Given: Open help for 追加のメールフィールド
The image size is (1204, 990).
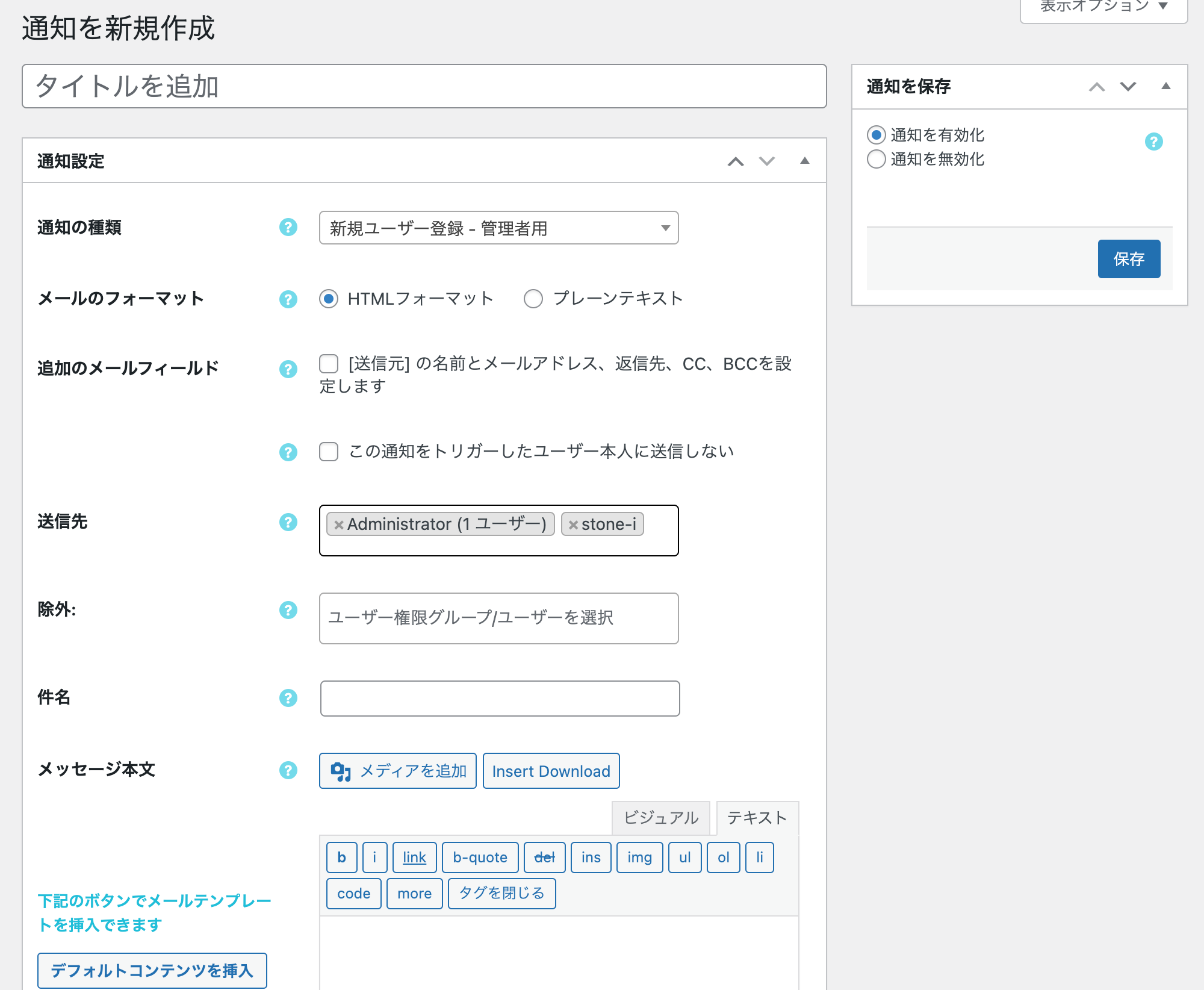Looking at the screenshot, I should 288,369.
